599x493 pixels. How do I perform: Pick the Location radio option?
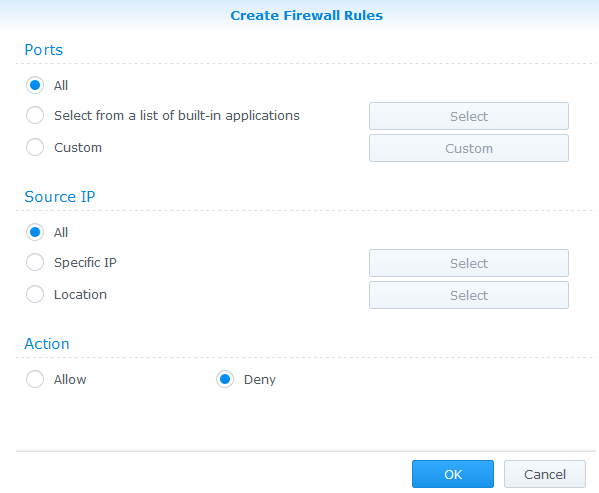[x=35, y=294]
